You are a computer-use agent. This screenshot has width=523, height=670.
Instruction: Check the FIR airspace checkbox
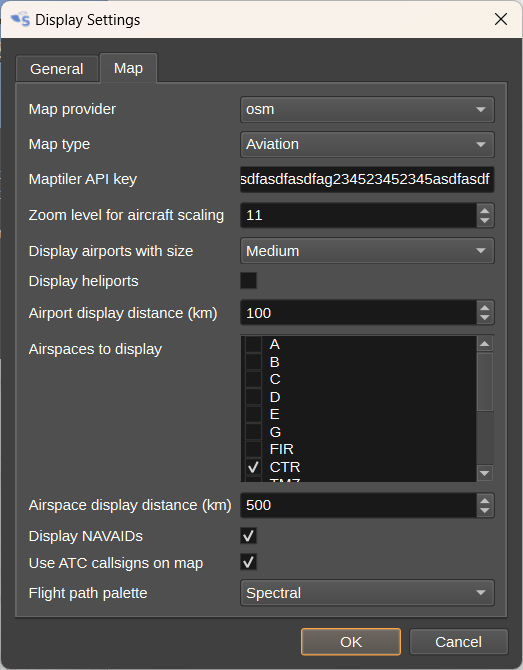click(x=253, y=450)
